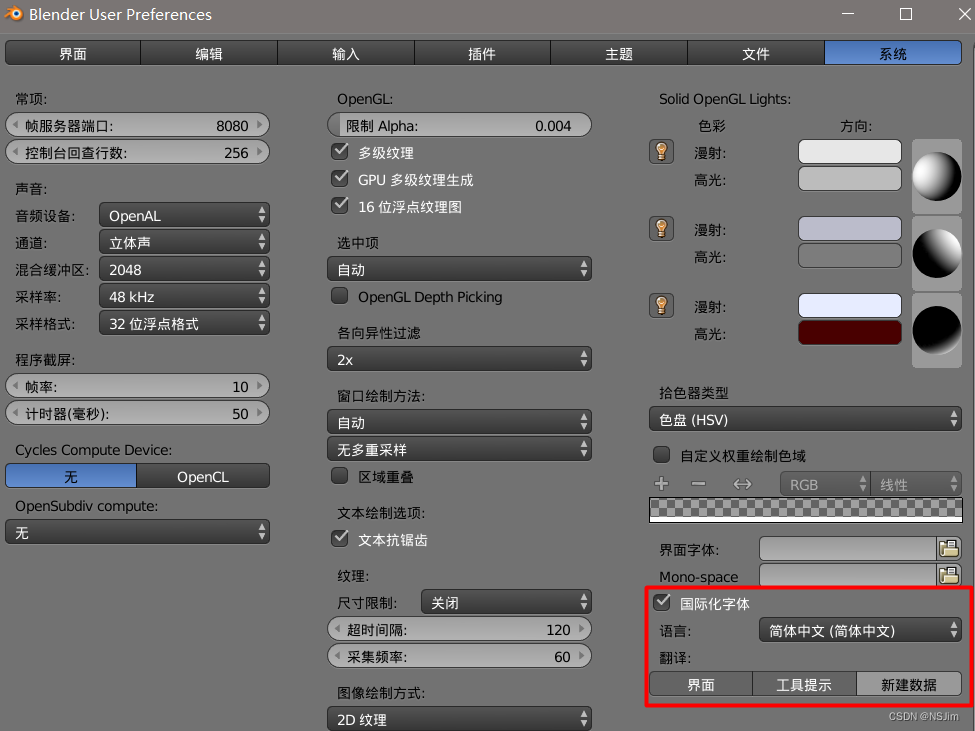The width and height of the screenshot is (975, 731).
Task: Enable 区域重叠 checkbox
Action: 340,476
